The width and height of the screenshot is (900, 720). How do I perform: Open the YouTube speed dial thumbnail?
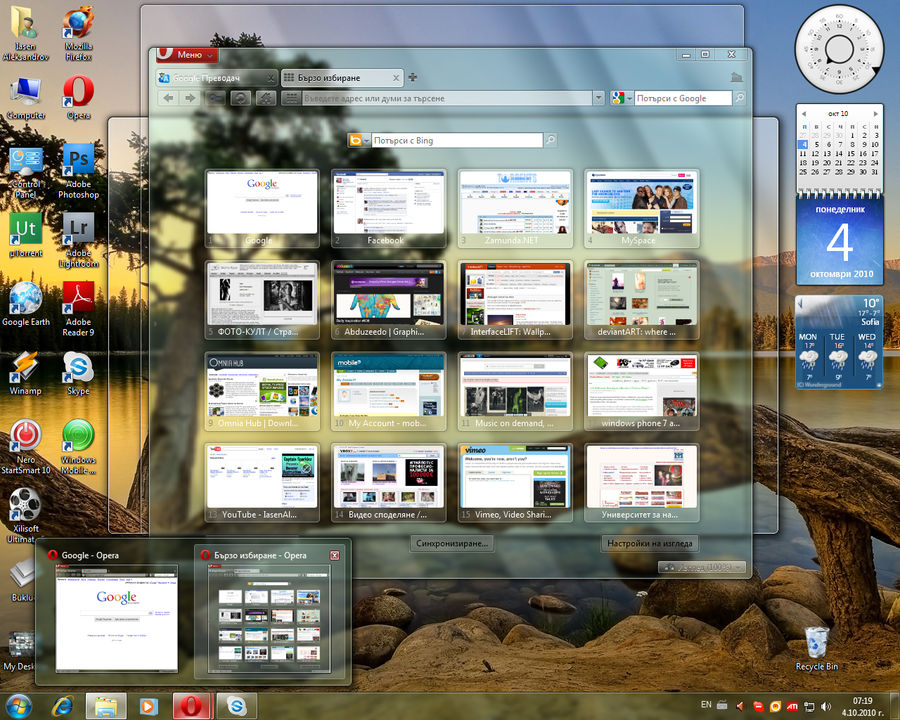click(262, 483)
